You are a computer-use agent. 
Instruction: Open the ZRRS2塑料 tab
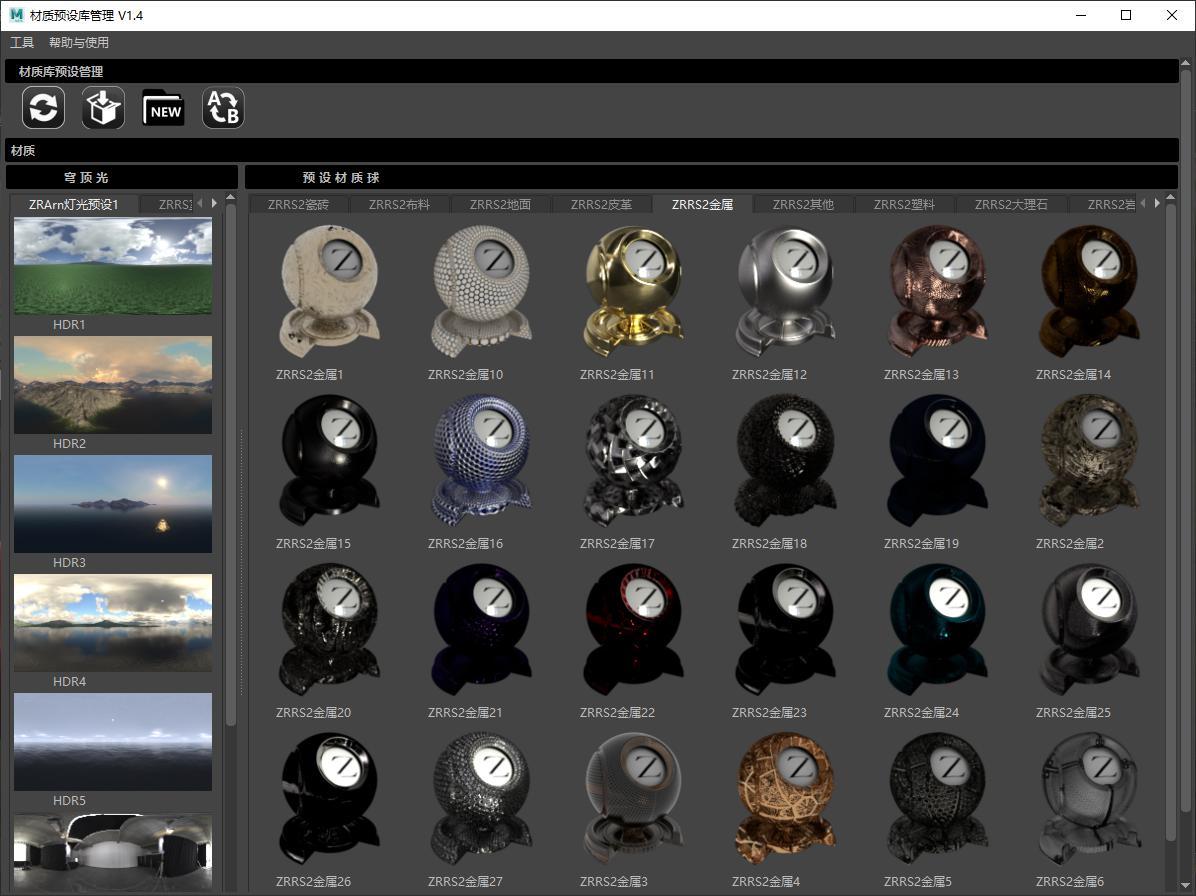coord(904,205)
